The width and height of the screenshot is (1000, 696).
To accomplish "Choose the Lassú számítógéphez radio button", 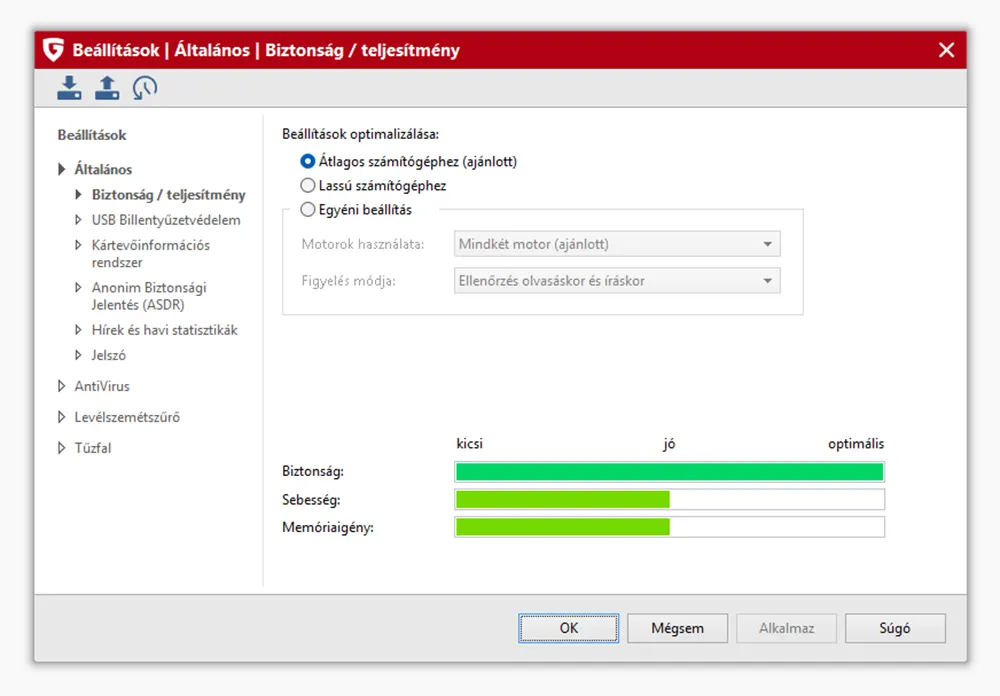I will pyautogui.click(x=308, y=186).
